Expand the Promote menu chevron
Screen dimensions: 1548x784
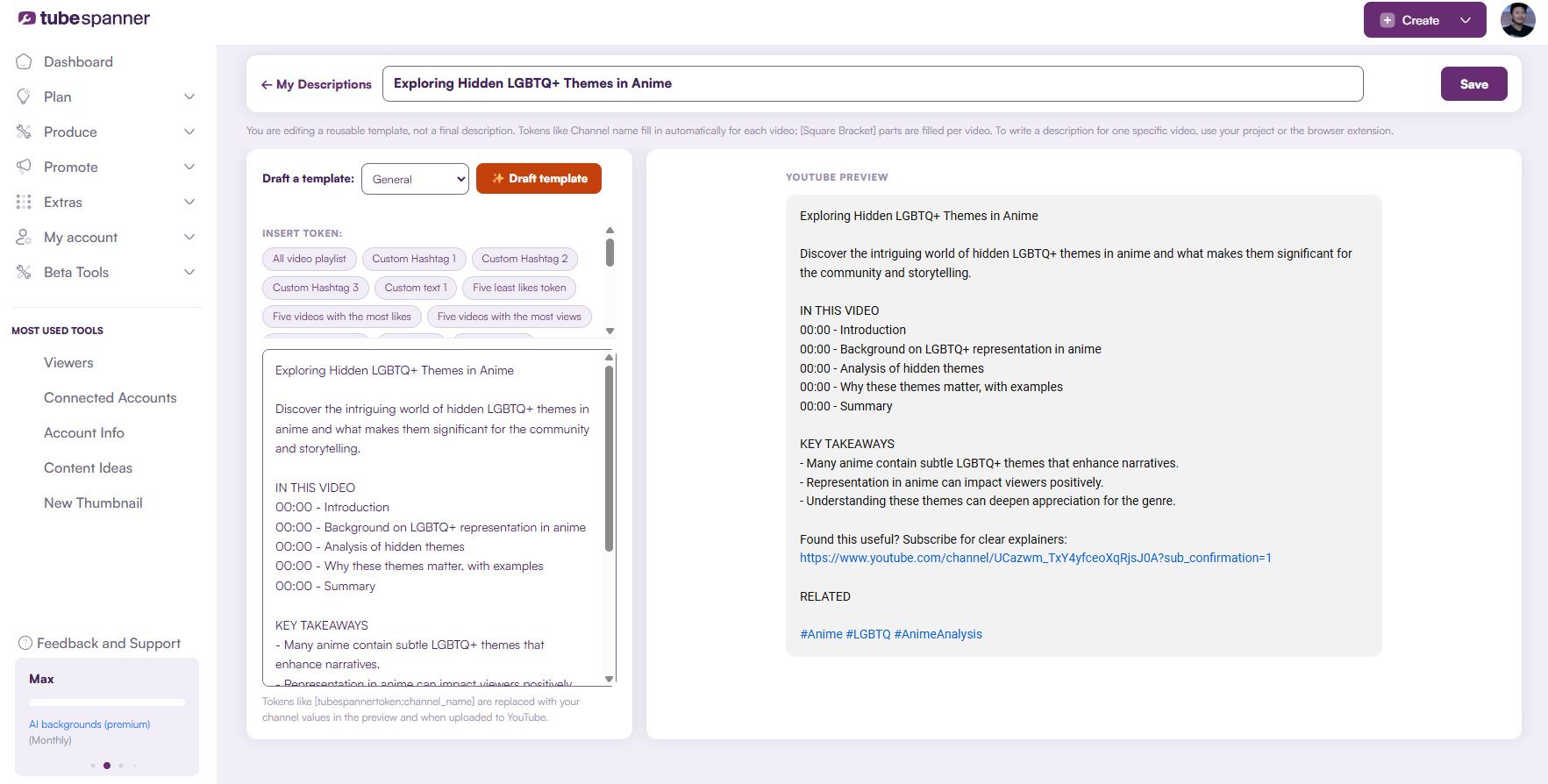[189, 167]
